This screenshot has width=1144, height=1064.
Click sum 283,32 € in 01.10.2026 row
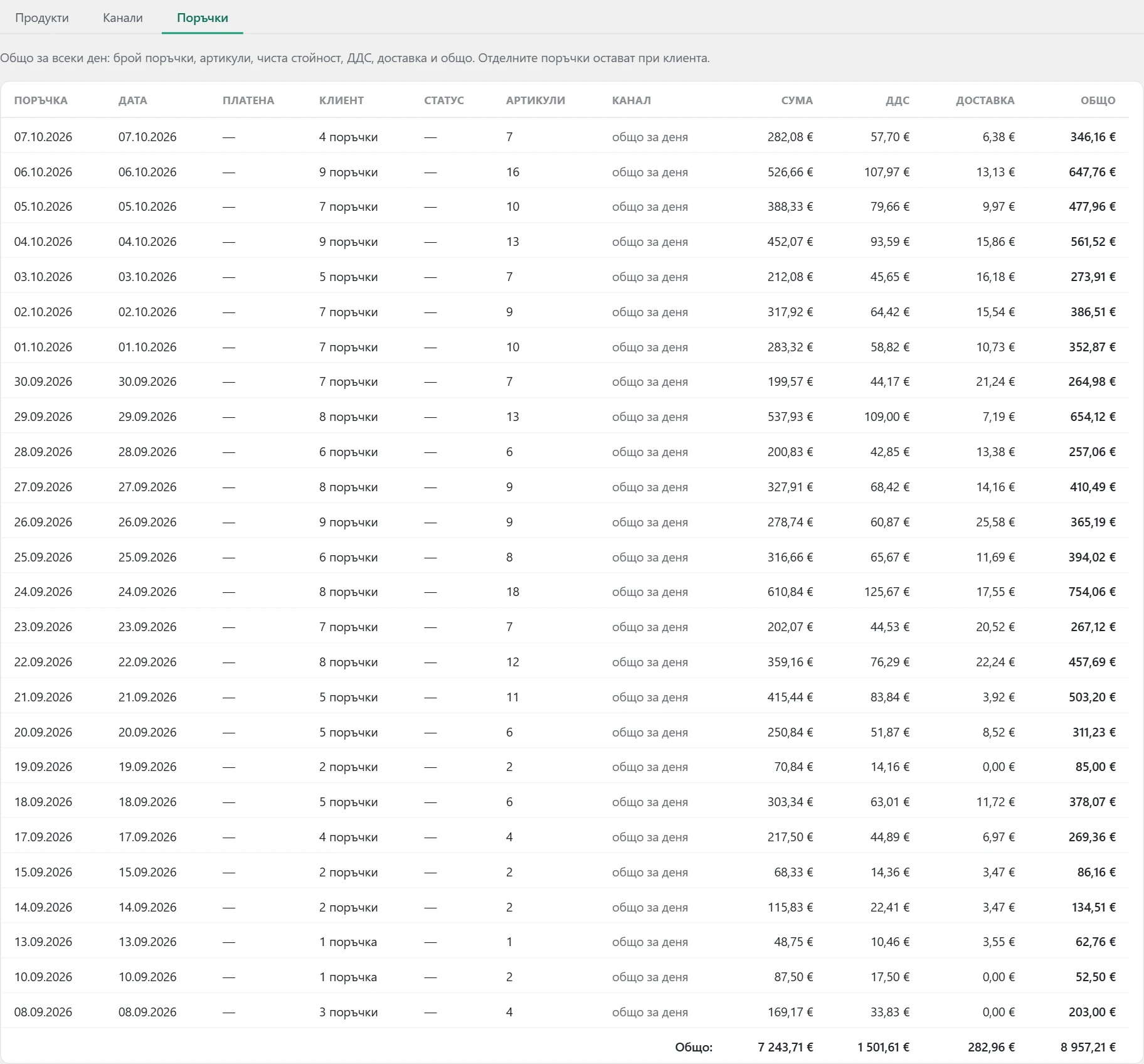[790, 347]
